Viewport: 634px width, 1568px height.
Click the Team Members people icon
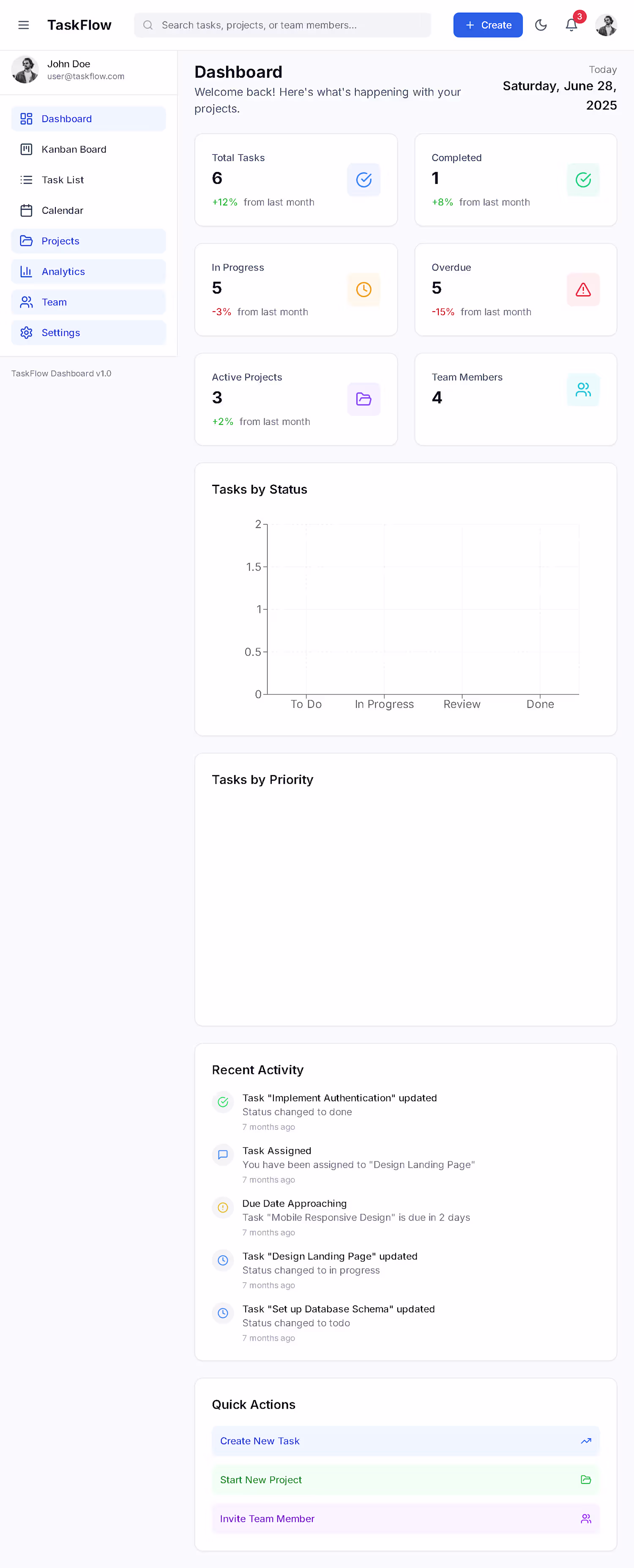coord(582,390)
